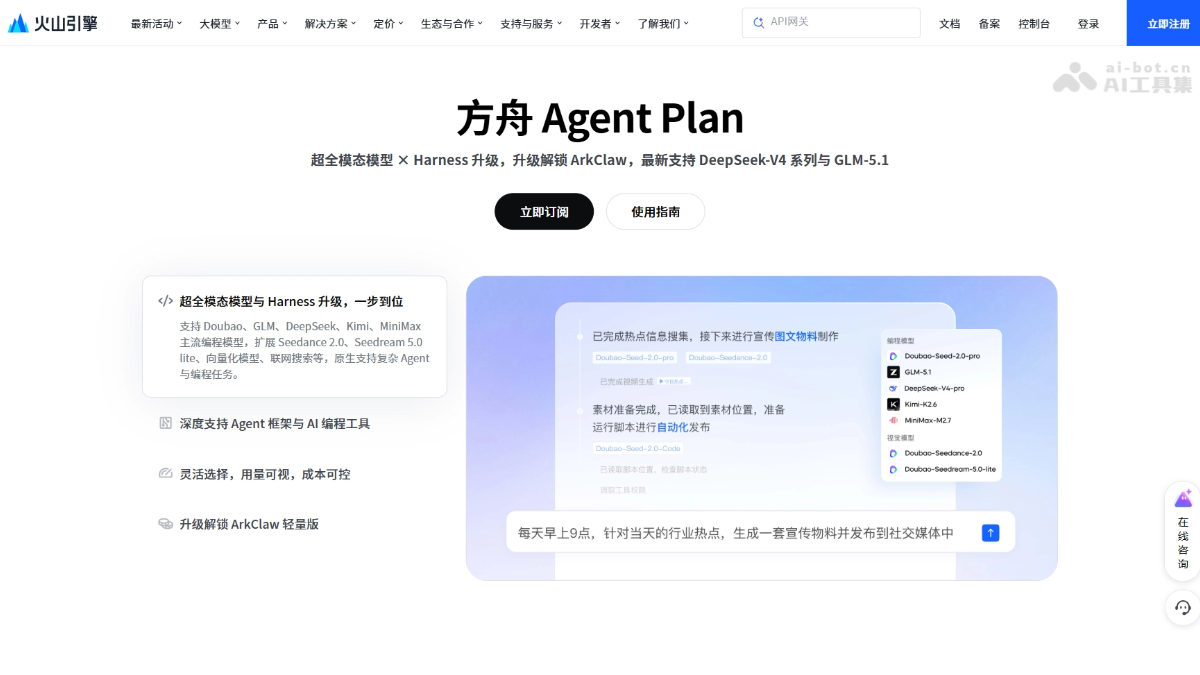Click the gauge icon beside 灵活选择，用量可视，成本可控

coord(166,473)
